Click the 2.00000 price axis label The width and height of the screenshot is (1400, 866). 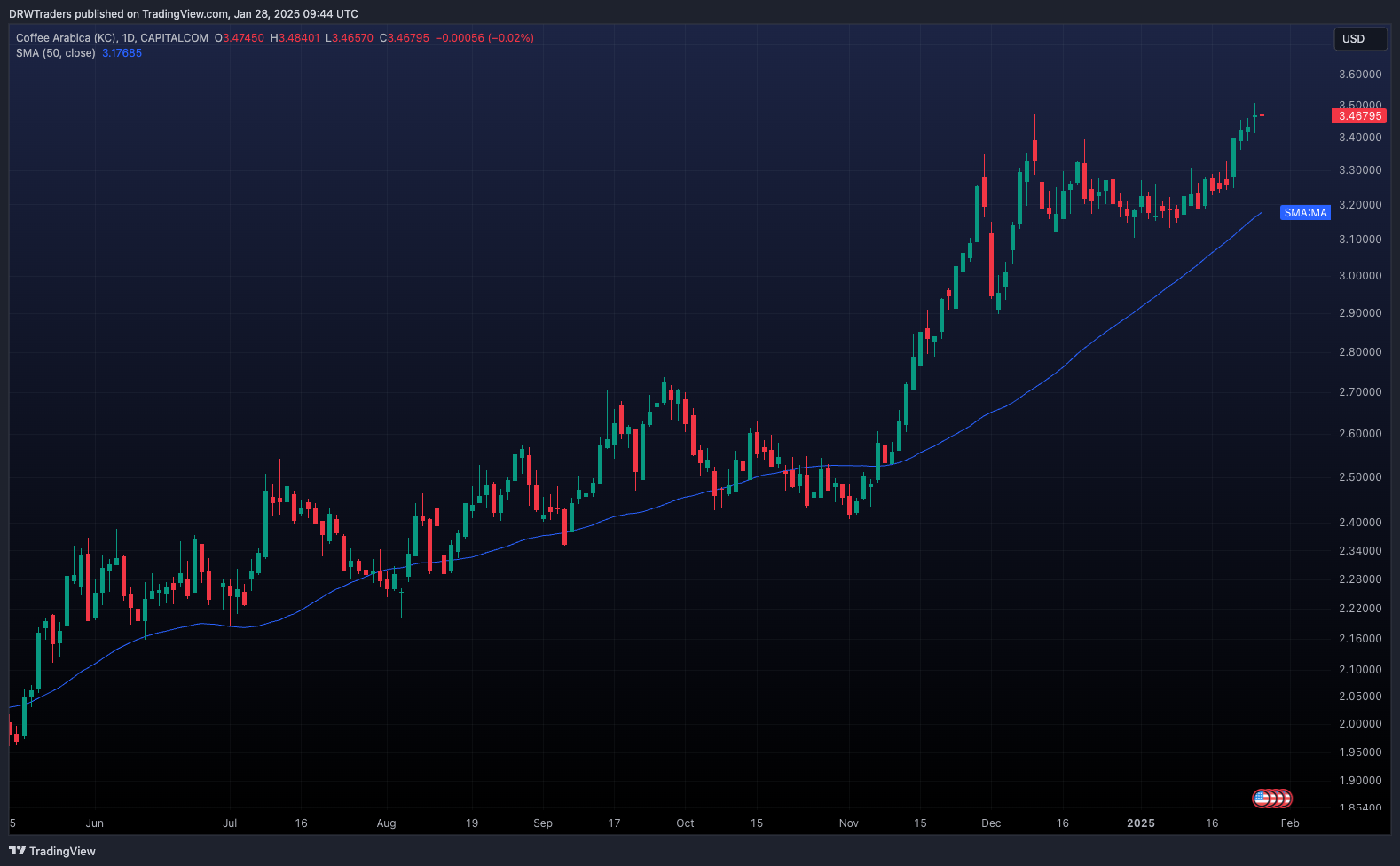coord(1360,724)
